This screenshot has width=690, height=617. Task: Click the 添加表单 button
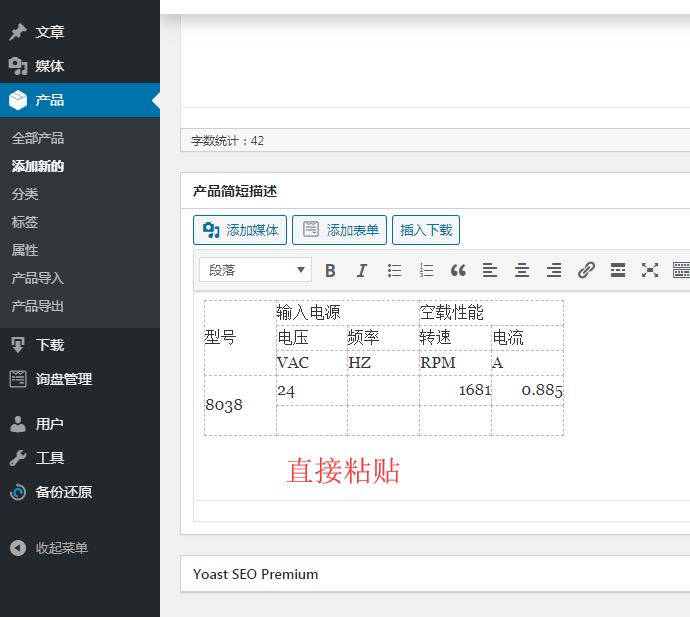[339, 230]
